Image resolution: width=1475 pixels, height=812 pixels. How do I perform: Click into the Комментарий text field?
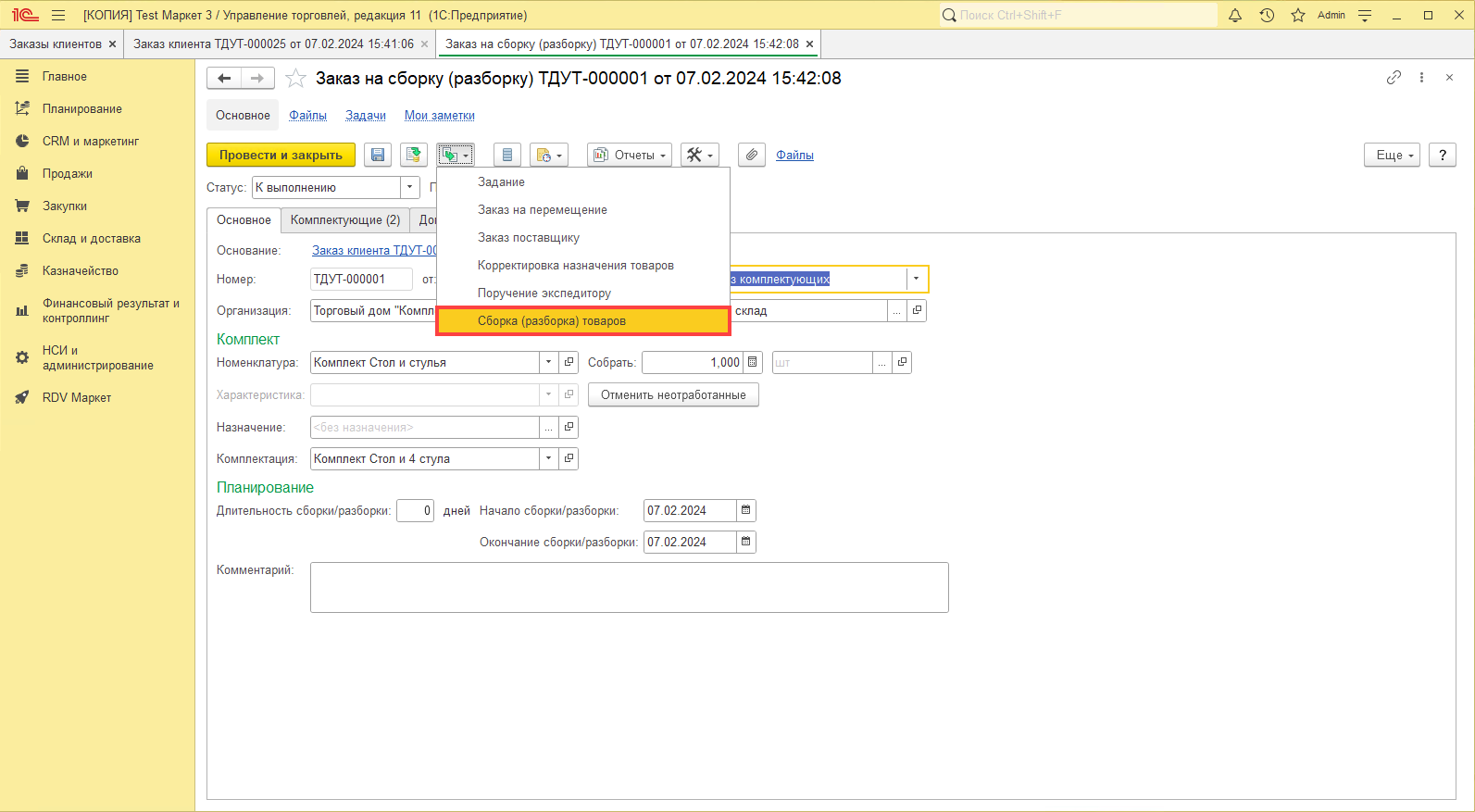click(x=629, y=587)
